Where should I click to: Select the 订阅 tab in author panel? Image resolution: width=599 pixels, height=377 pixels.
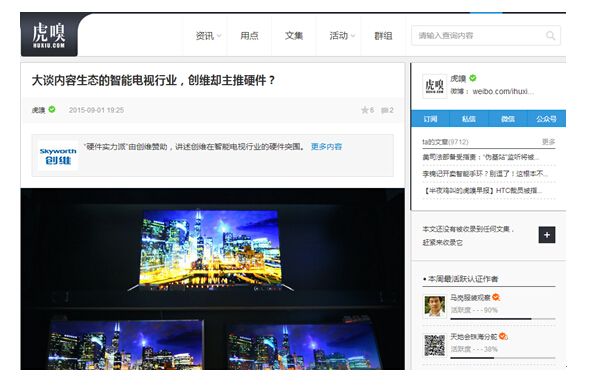tap(430, 119)
